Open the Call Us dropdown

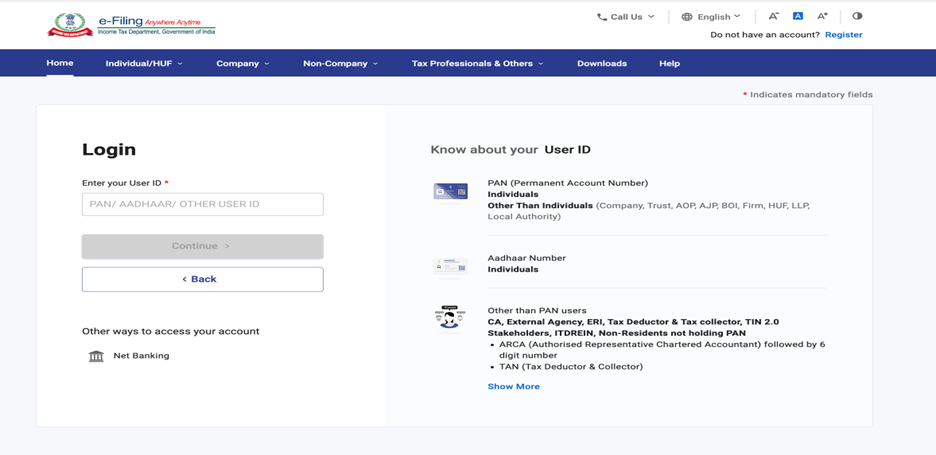(626, 16)
